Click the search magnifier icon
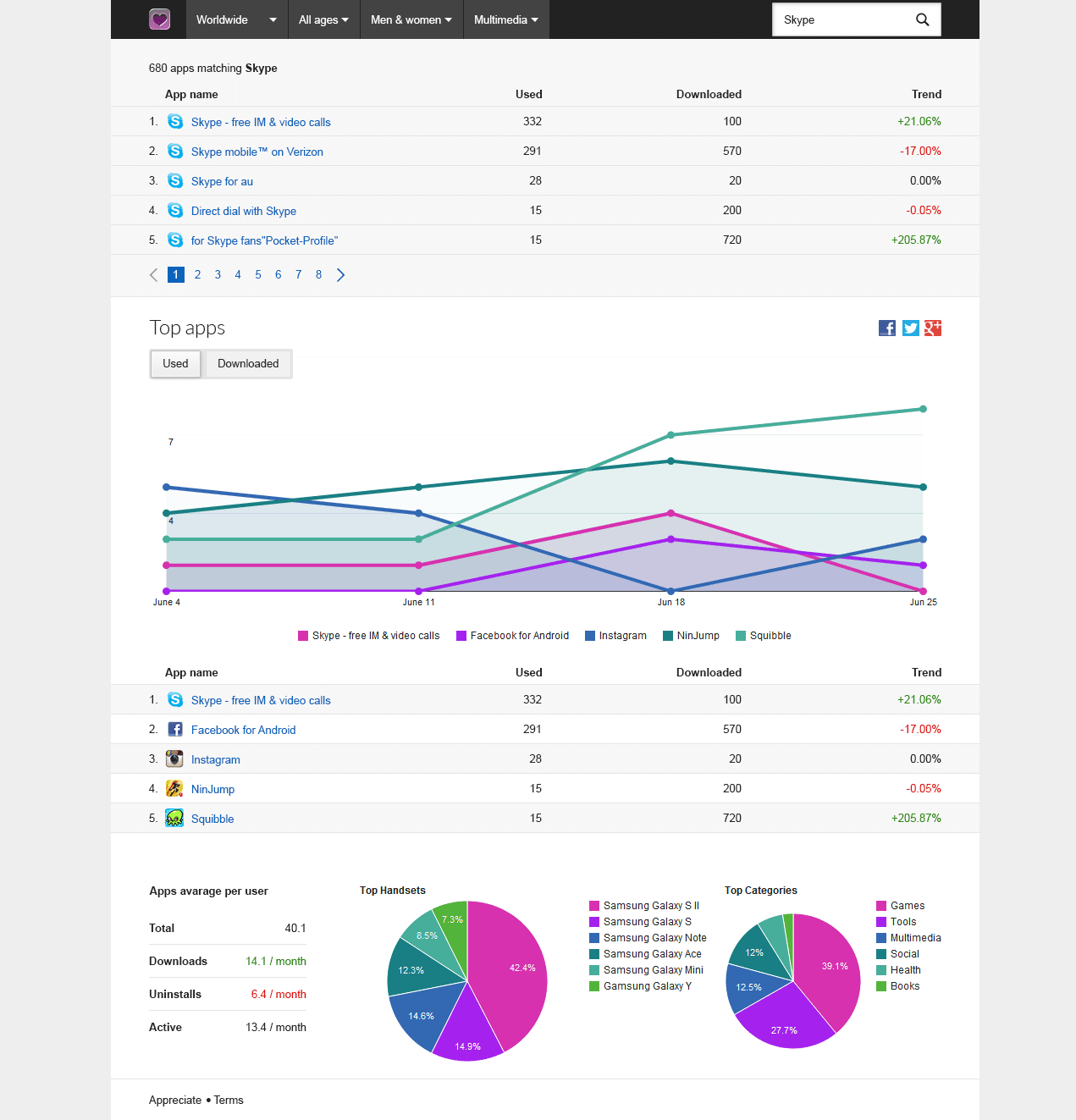 point(923,19)
